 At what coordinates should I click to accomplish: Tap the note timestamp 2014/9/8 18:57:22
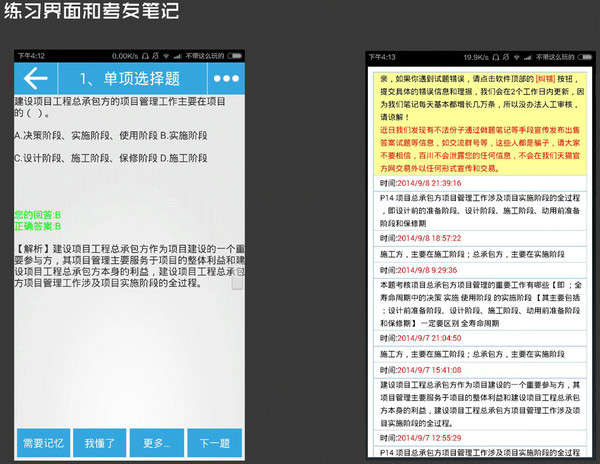pyautogui.click(x=420, y=238)
